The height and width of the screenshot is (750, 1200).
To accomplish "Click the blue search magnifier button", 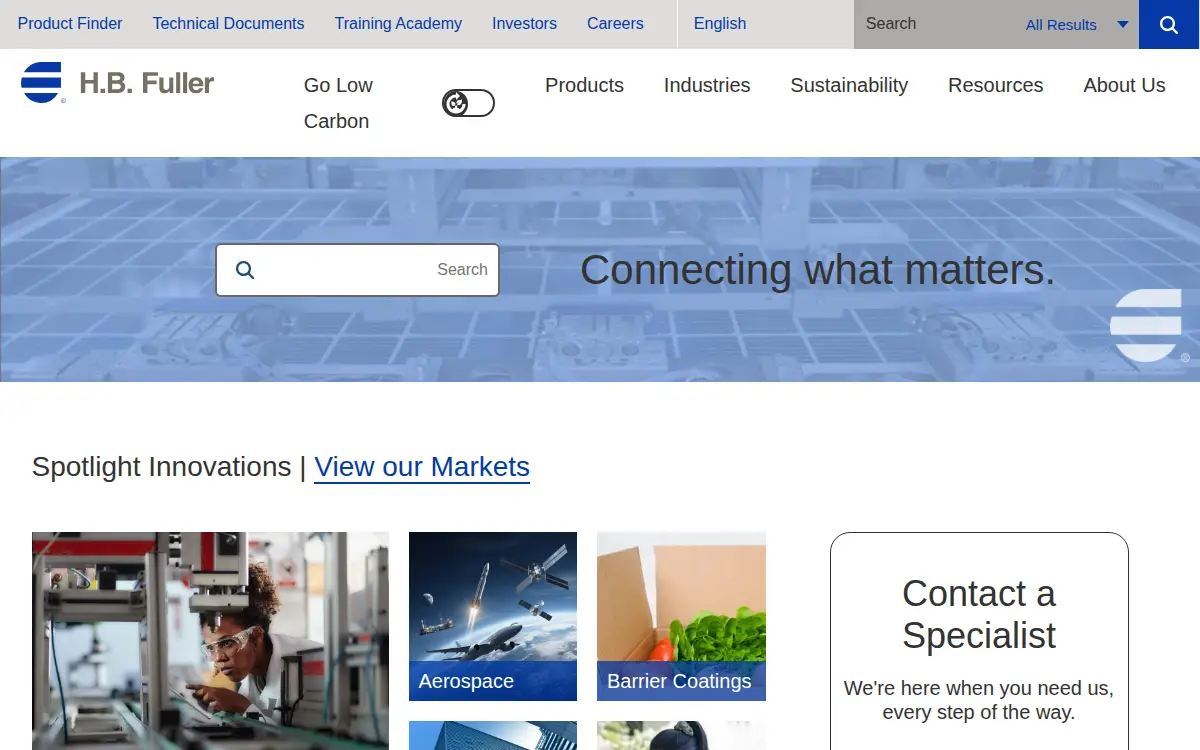I will (1169, 24).
